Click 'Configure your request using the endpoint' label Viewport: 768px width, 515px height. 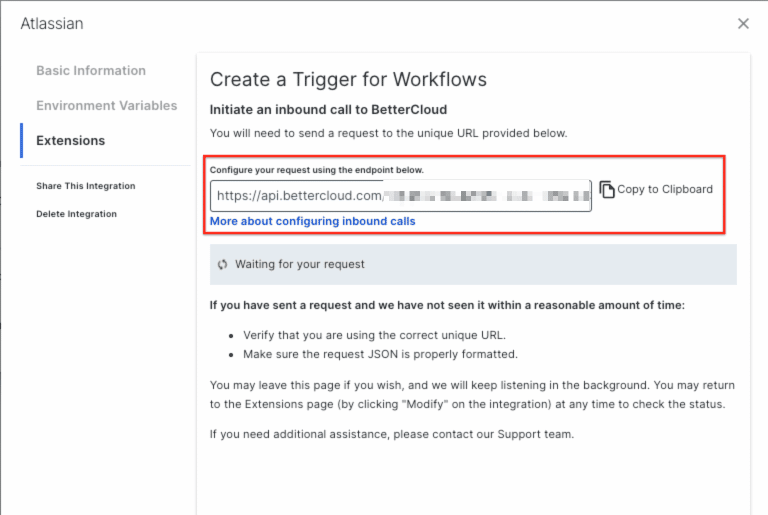click(x=317, y=170)
